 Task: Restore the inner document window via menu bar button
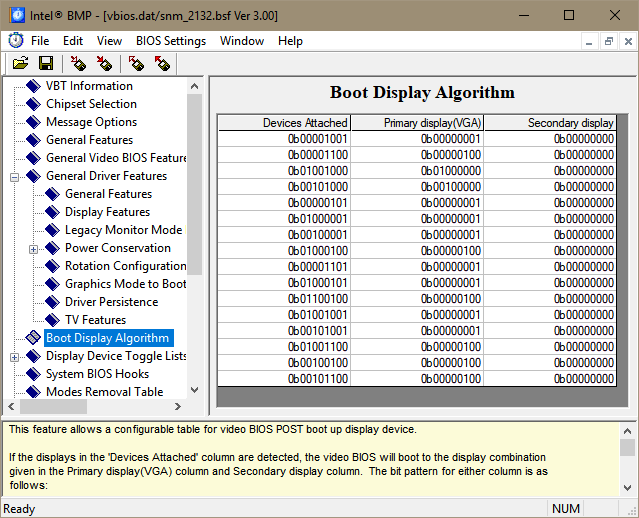pyautogui.click(x=609, y=41)
